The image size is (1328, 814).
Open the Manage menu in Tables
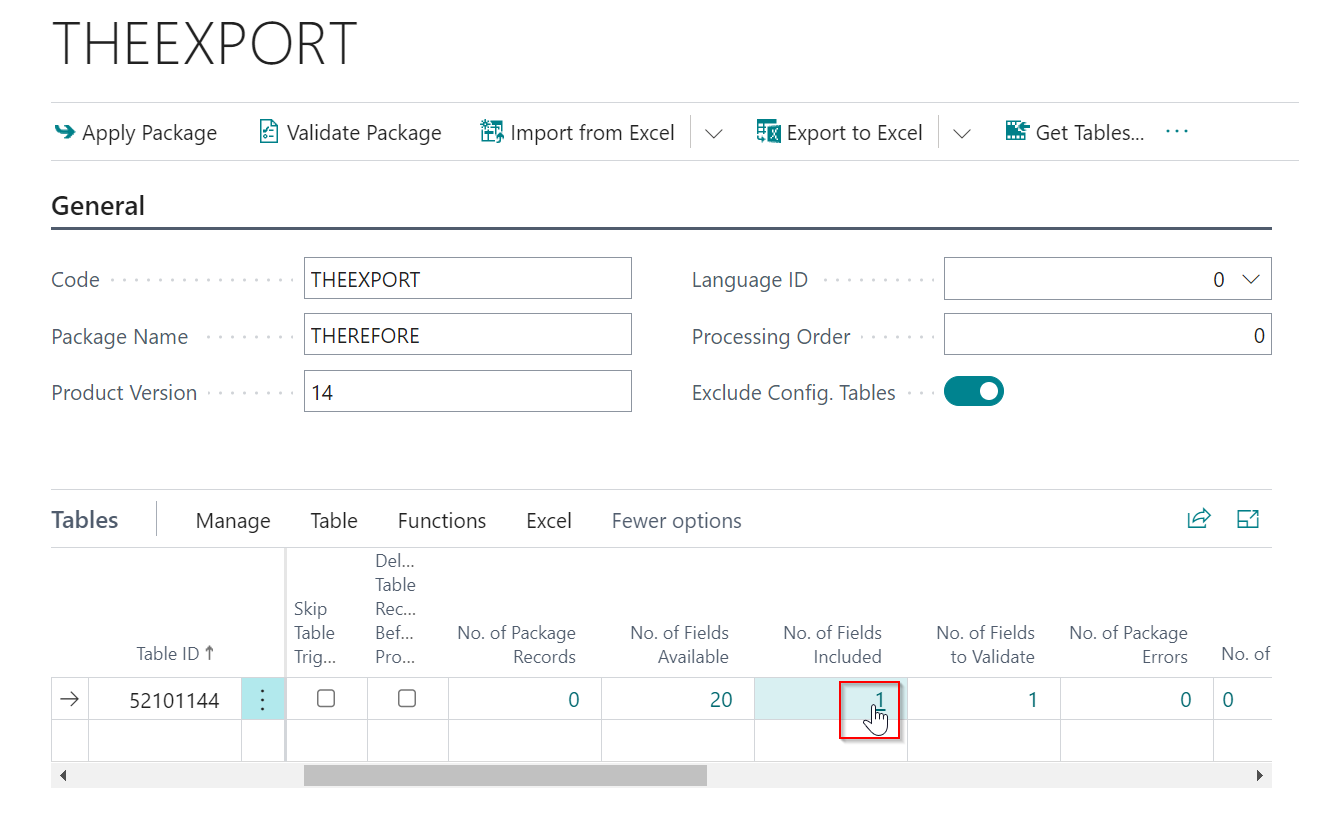click(233, 521)
